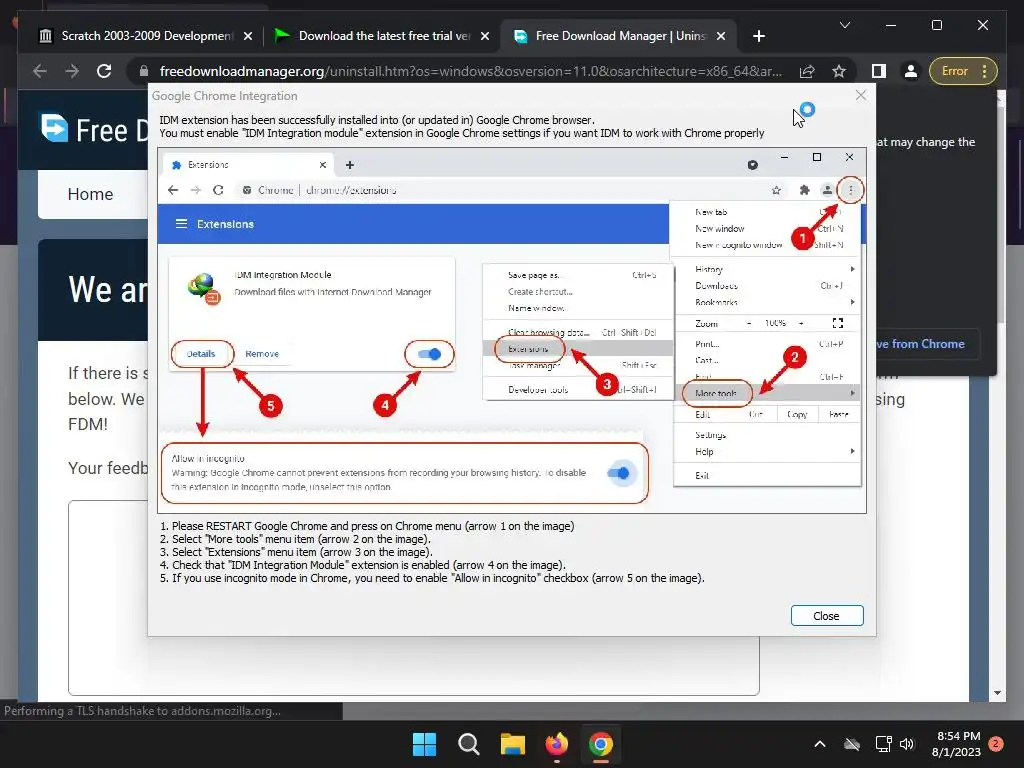Click the page scrollbar down arrow
The image size is (1024, 768).
pos(997,693)
